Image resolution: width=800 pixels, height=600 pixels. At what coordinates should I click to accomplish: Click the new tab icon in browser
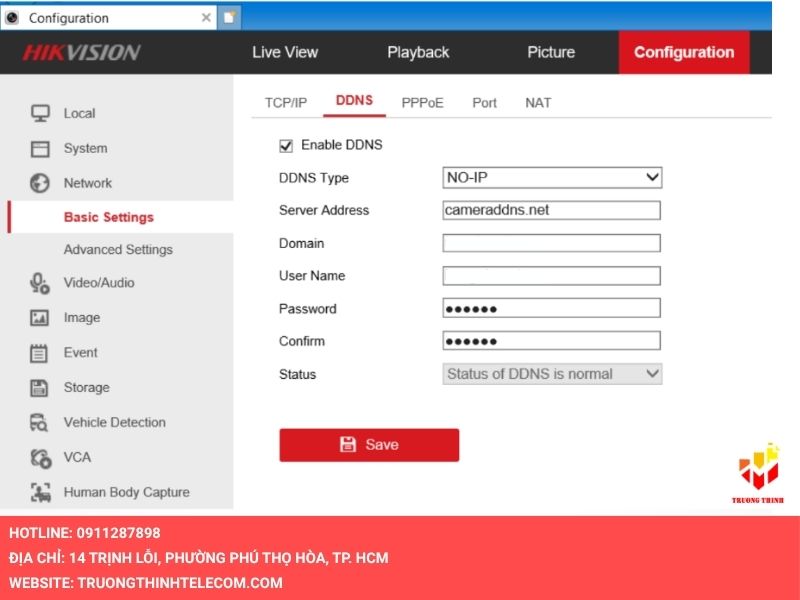coord(229,17)
